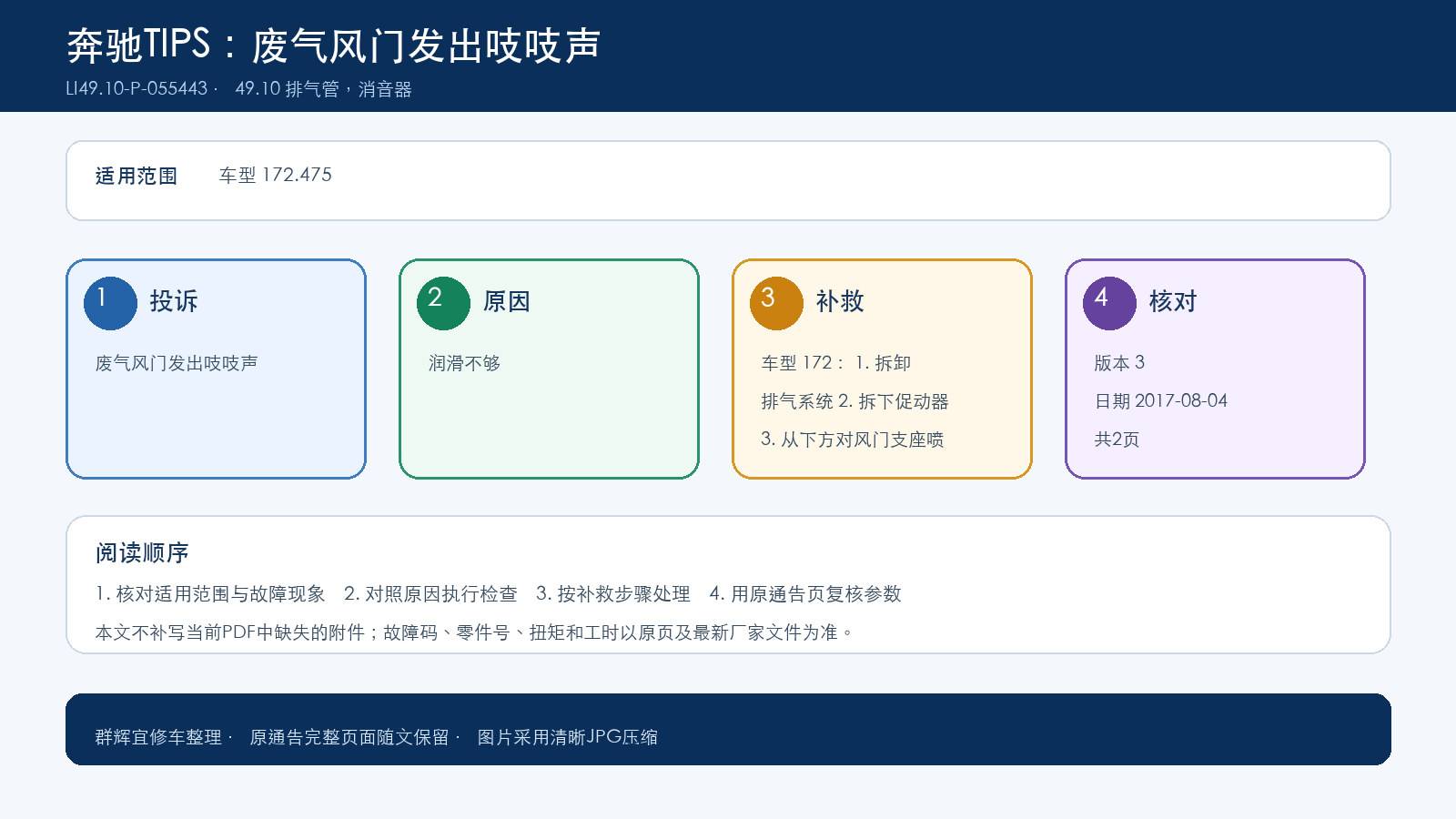The image size is (1456, 819).
Task: Click the 版本 3 text
Action: [1119, 363]
